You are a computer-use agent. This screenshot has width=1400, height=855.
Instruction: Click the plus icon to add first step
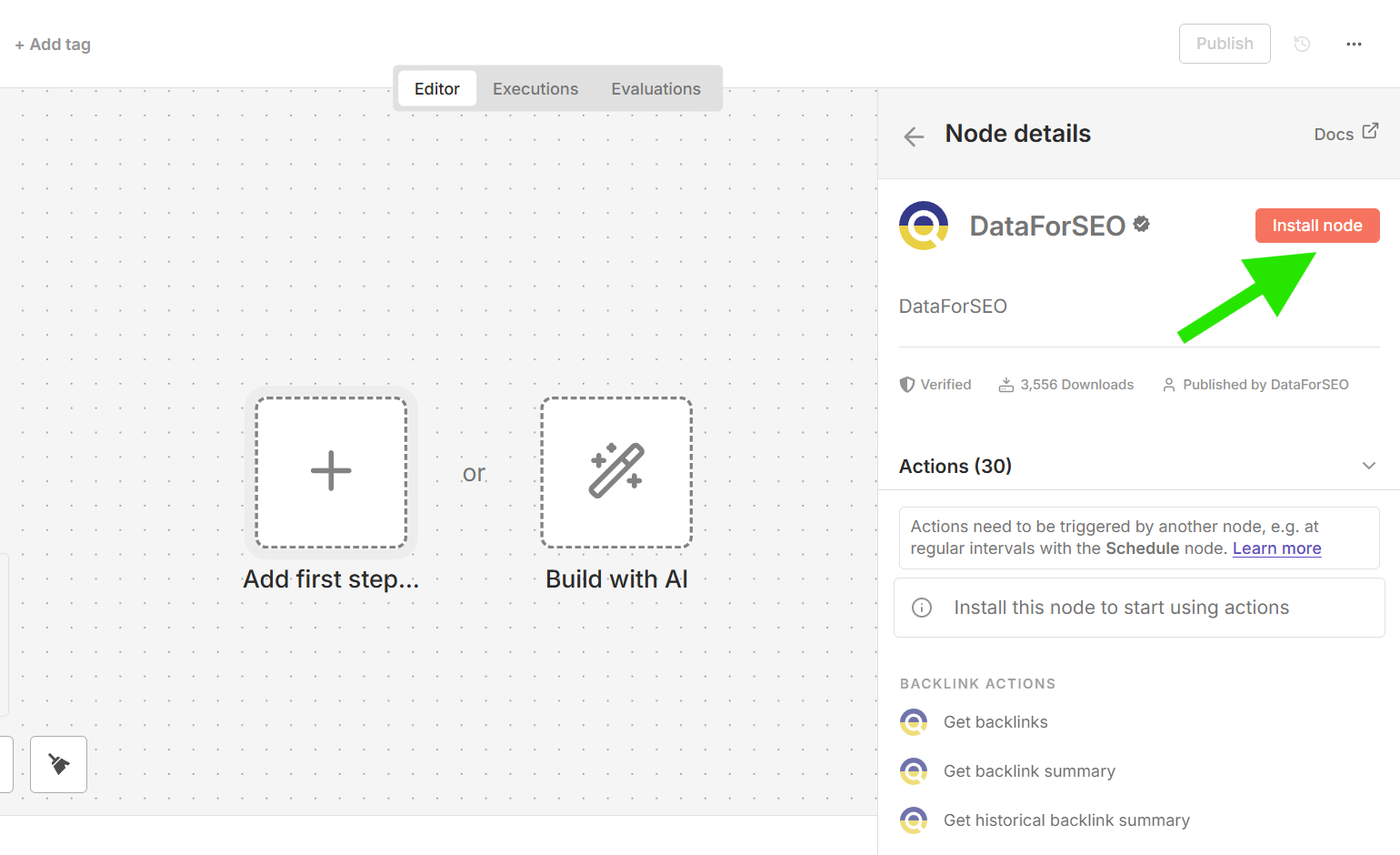[x=331, y=471]
